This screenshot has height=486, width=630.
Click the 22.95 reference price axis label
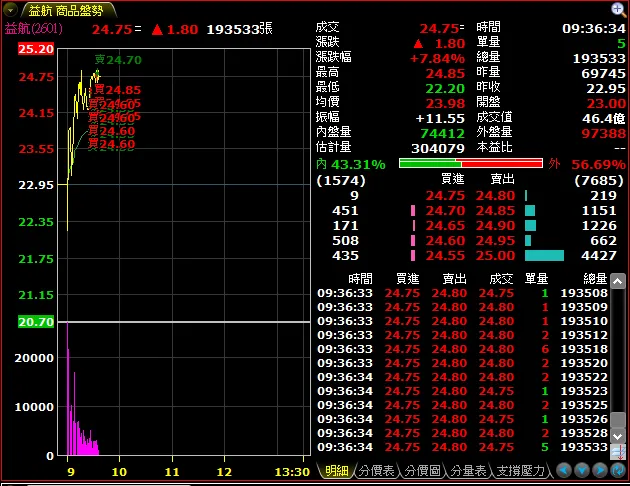tap(36, 185)
